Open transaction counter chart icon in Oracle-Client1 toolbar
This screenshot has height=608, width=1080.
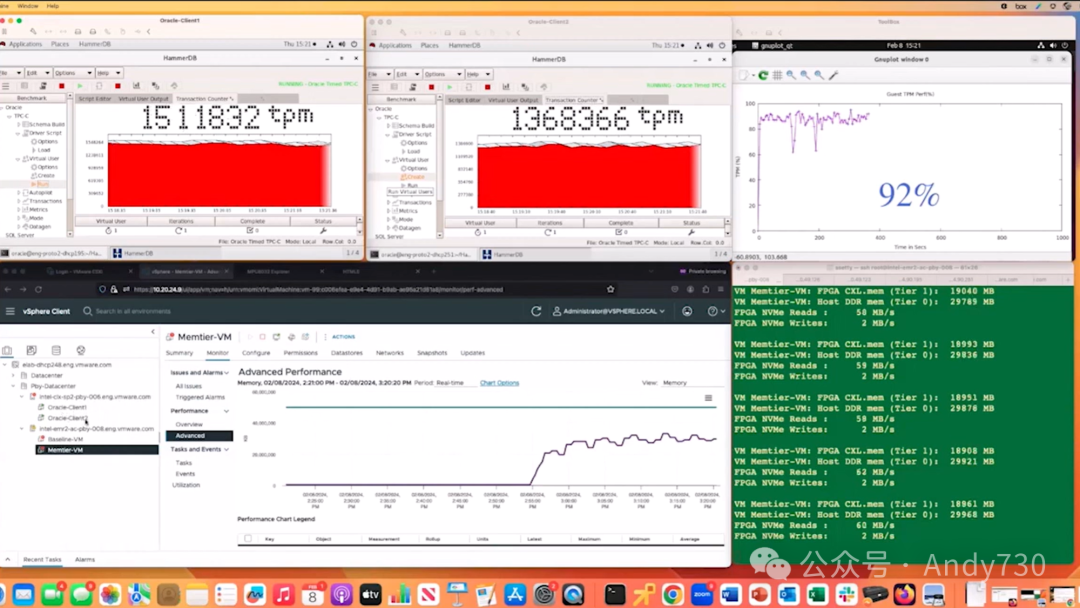point(136,86)
